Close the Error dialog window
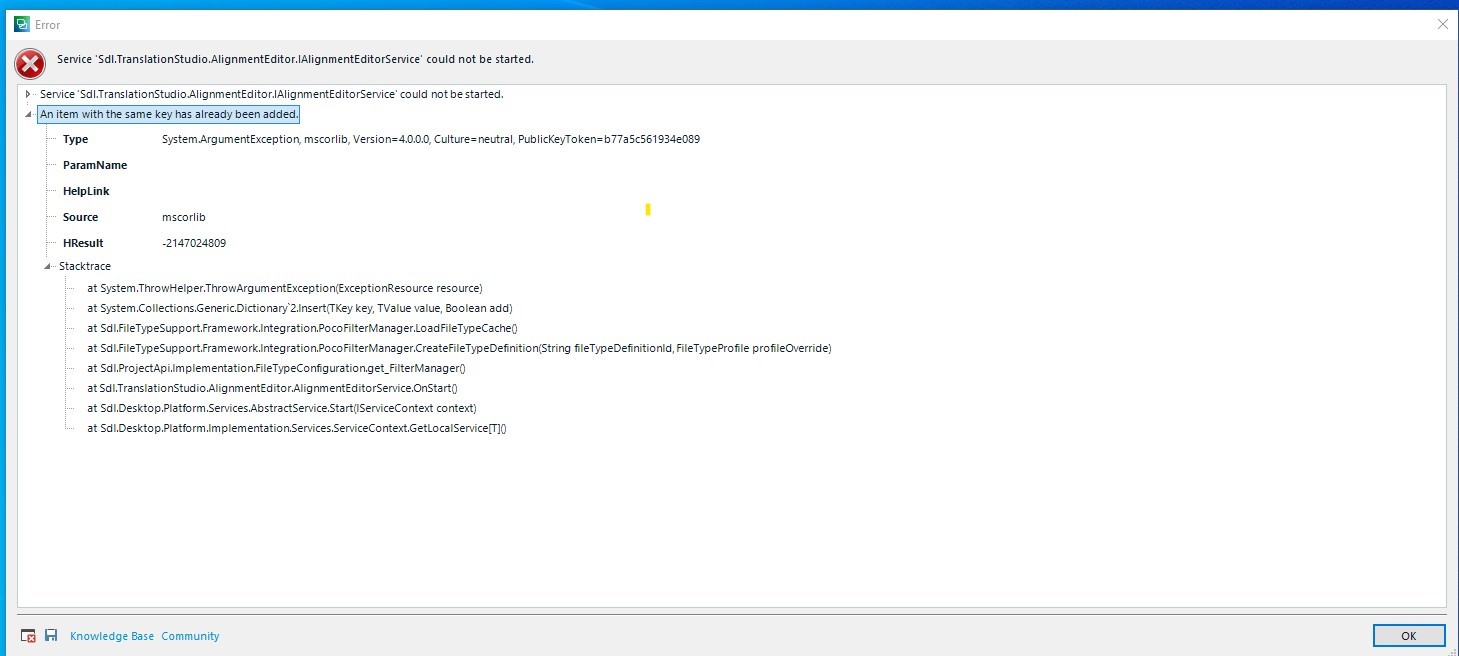 pos(1441,24)
